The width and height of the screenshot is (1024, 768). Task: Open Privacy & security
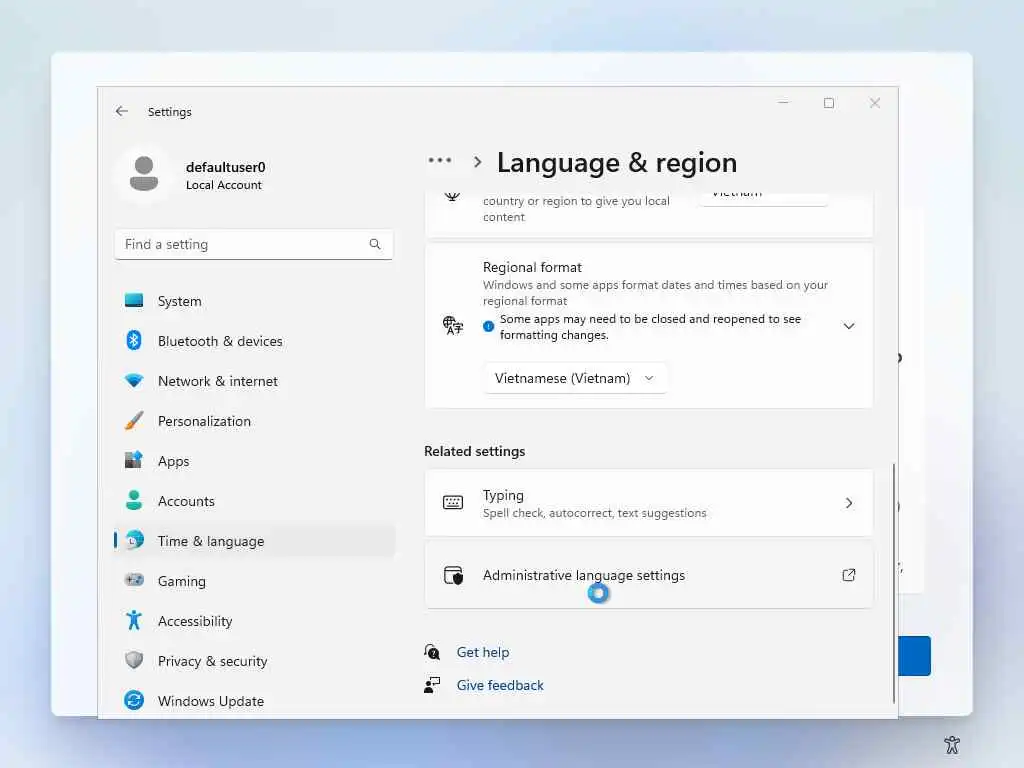[x=255, y=661]
